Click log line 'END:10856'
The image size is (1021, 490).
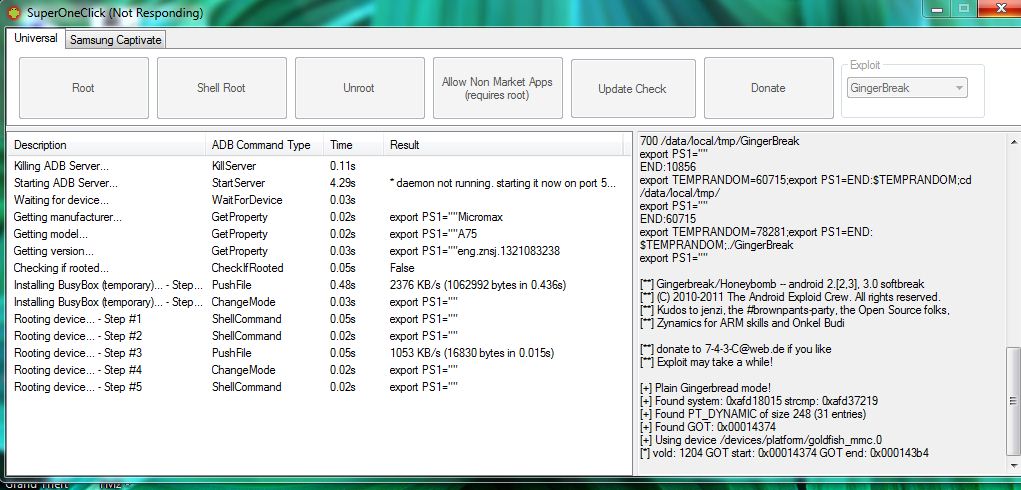coord(668,167)
